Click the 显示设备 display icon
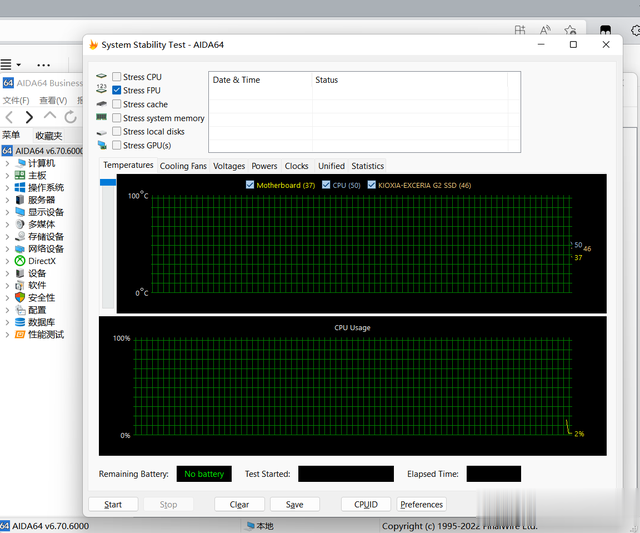640x533 pixels. [20, 212]
